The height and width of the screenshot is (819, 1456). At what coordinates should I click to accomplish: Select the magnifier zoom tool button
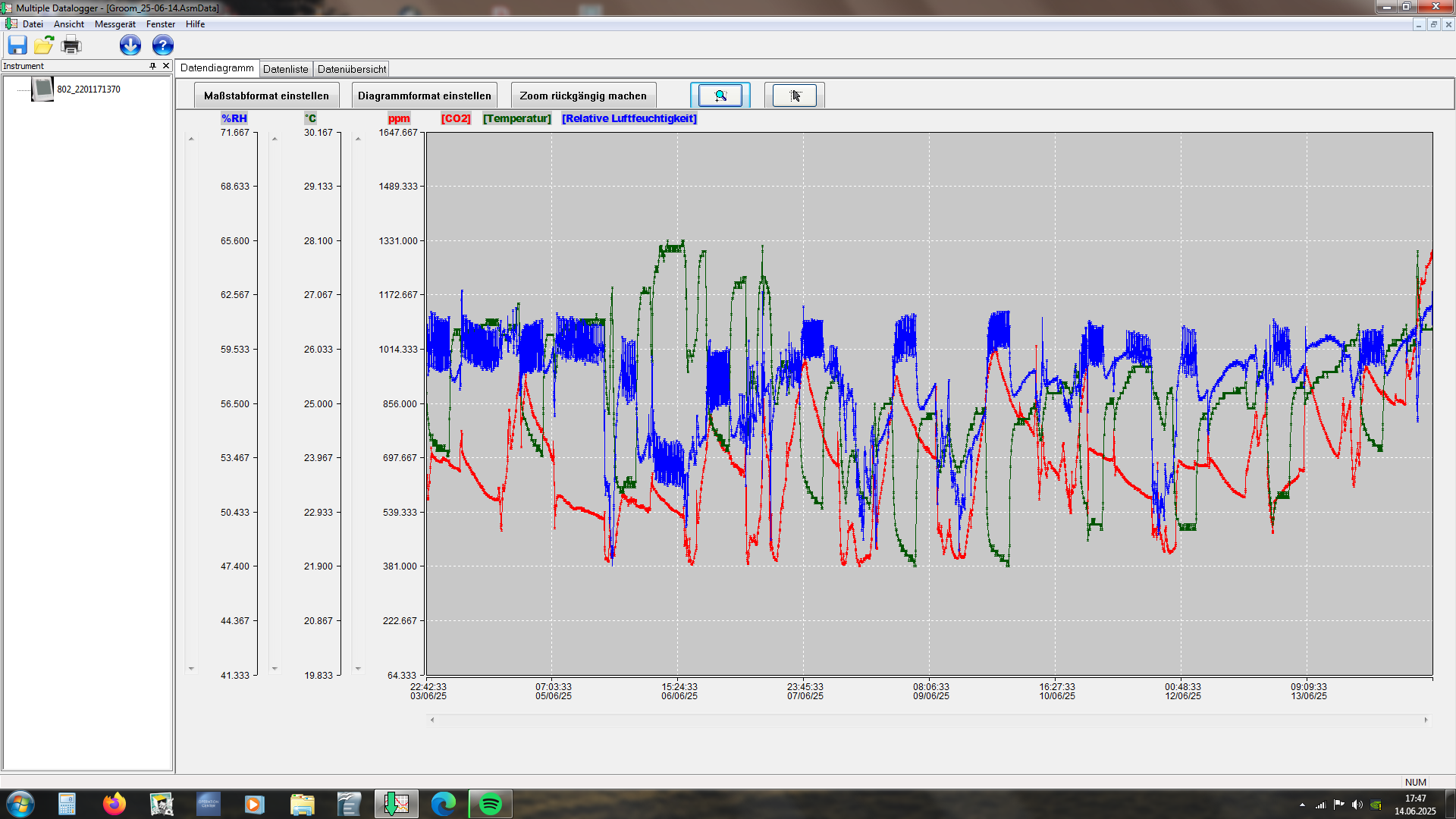720,96
